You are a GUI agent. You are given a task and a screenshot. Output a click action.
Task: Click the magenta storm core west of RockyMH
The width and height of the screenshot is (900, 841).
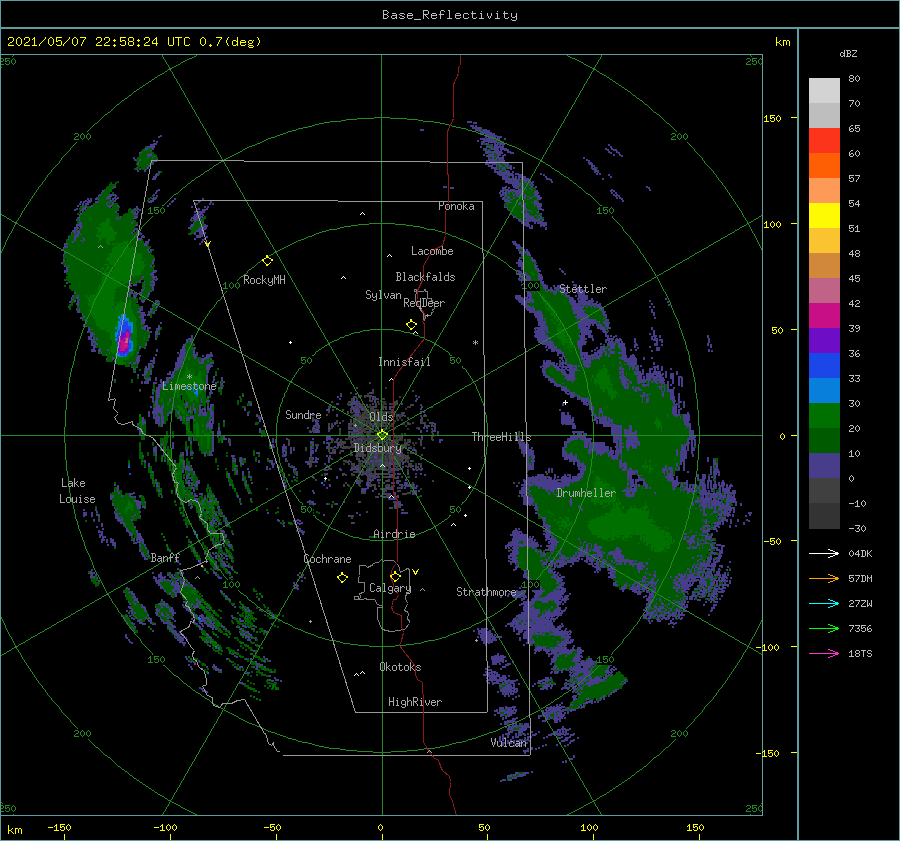point(124,340)
